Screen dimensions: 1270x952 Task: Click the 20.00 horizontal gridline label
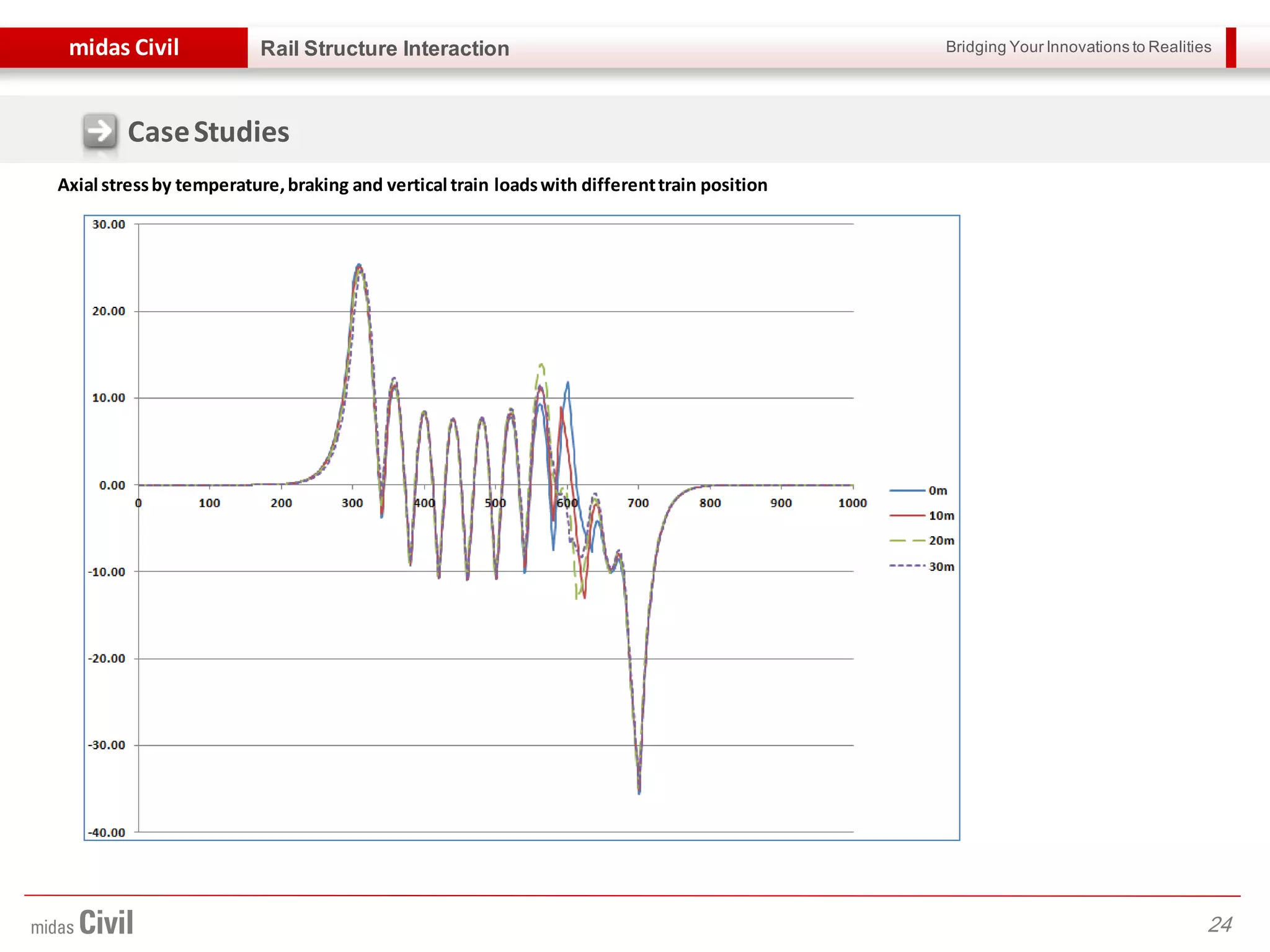point(109,311)
